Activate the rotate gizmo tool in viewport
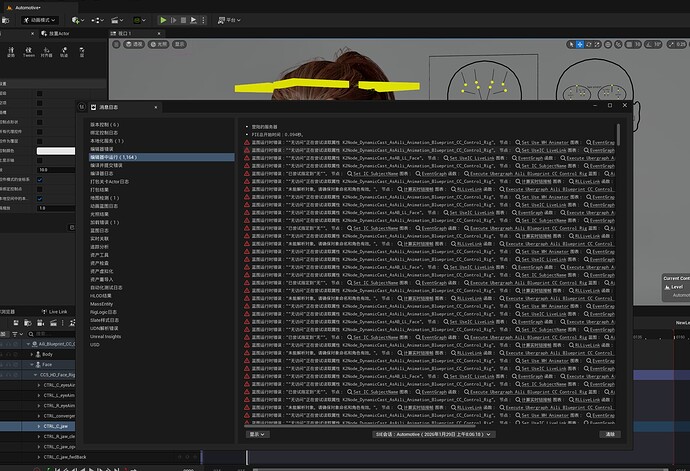 589,44
